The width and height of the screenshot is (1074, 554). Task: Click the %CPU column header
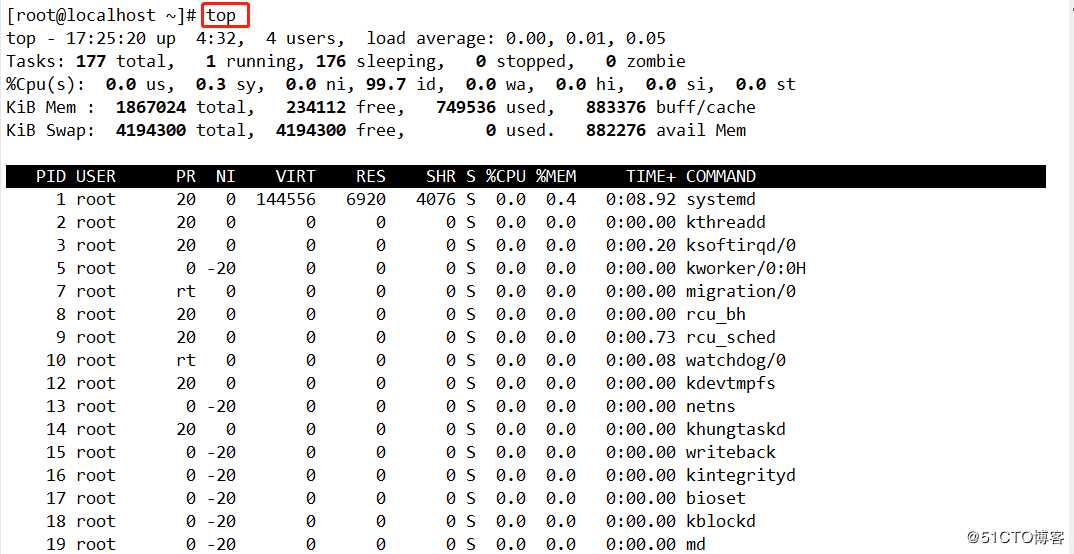coord(506,176)
